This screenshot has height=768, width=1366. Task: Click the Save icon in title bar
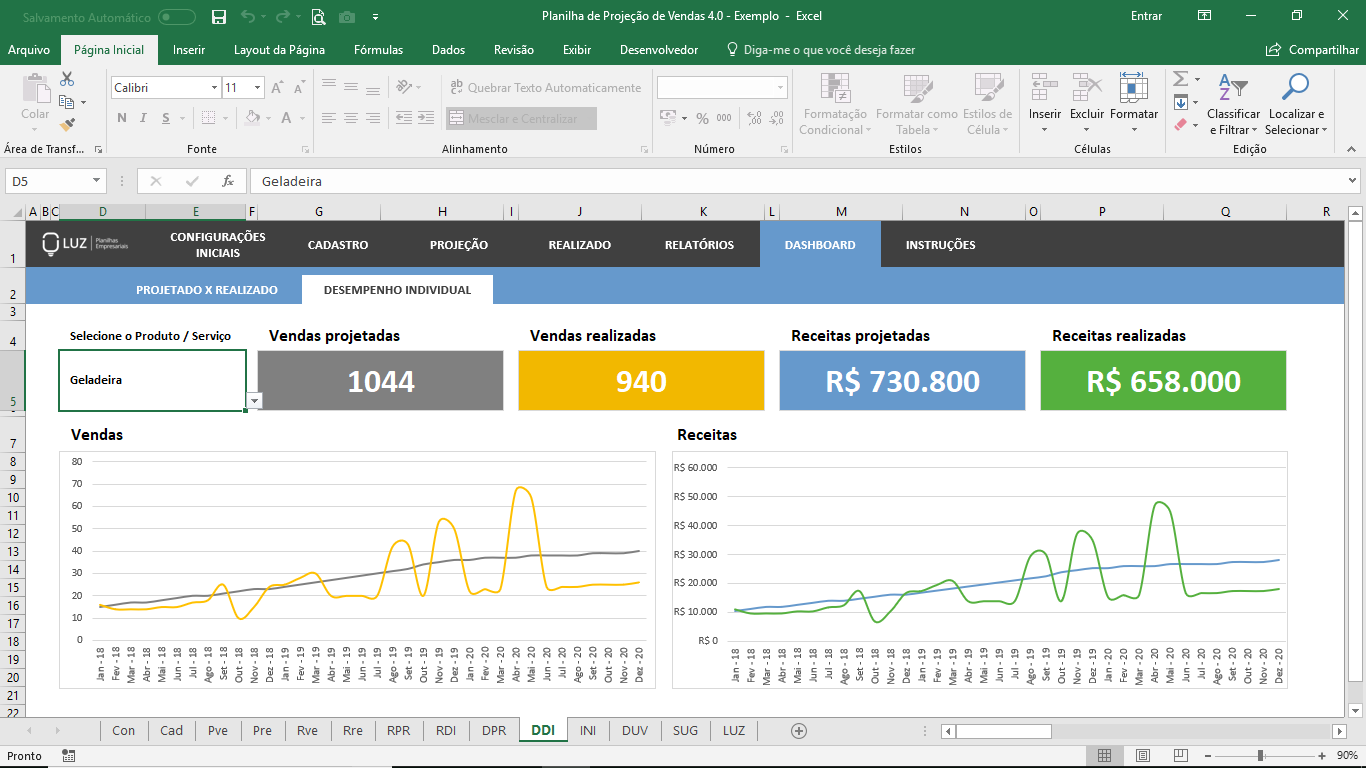219,16
